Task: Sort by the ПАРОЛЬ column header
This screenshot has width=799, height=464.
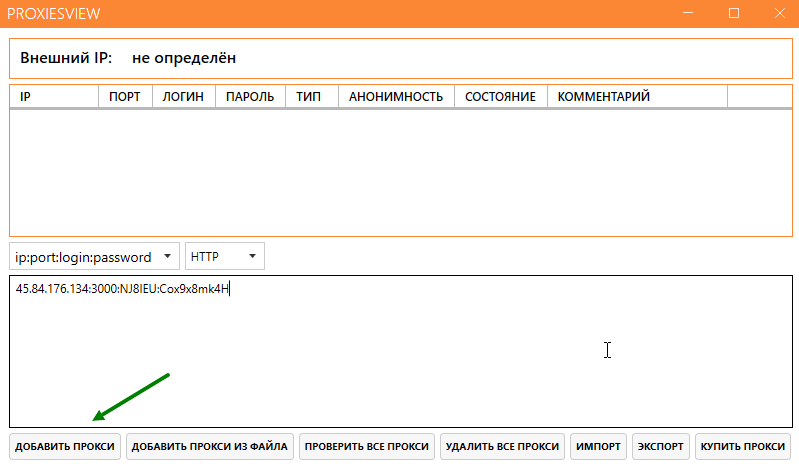Action: 250,96
